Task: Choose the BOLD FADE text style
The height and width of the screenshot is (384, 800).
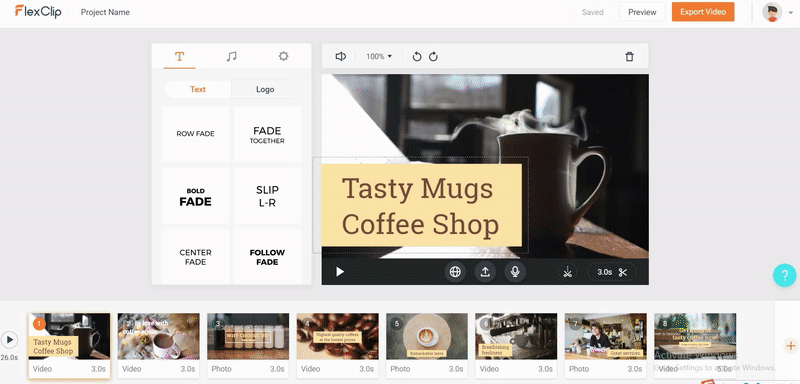Action: pyautogui.click(x=195, y=196)
